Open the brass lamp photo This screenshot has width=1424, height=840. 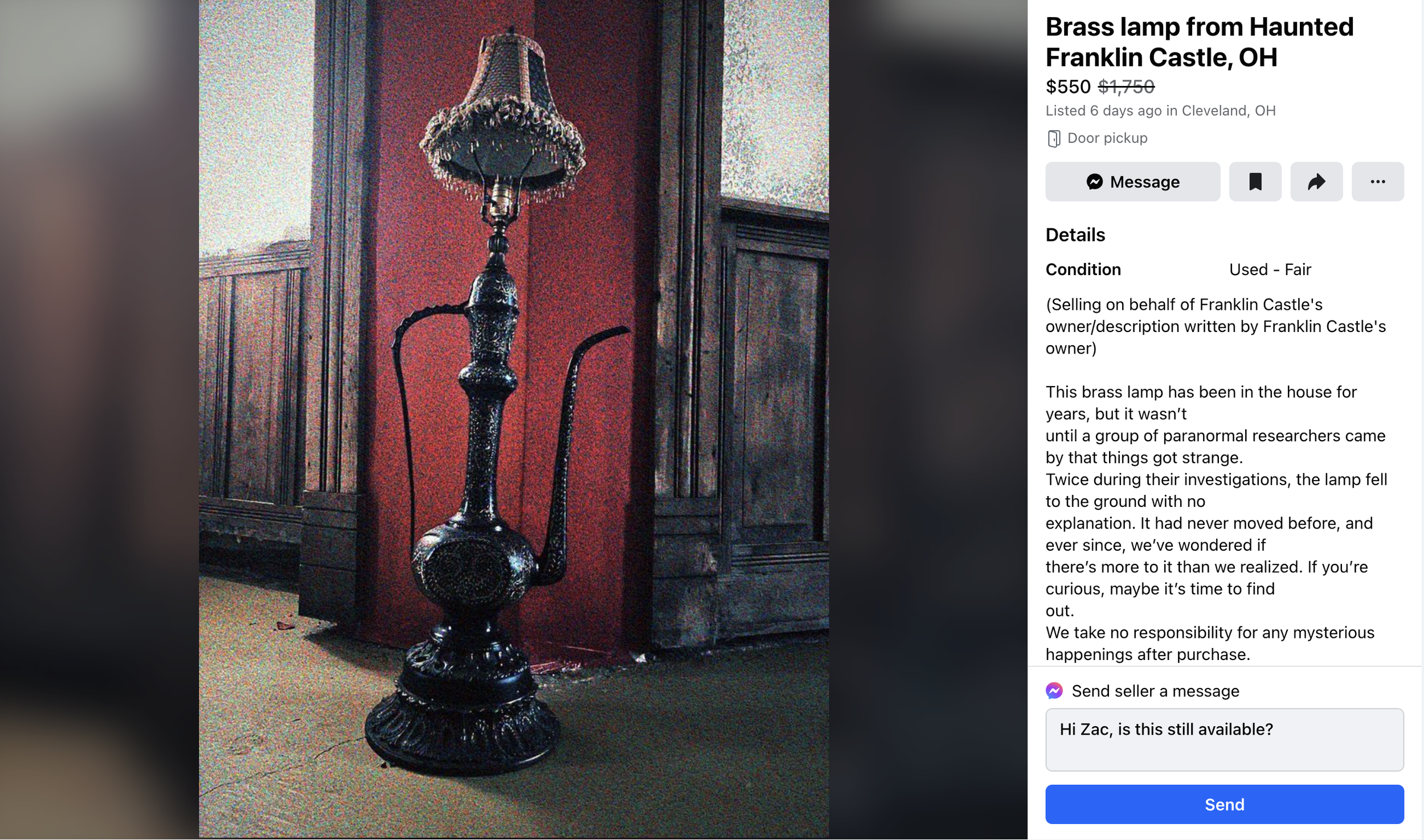(514, 419)
